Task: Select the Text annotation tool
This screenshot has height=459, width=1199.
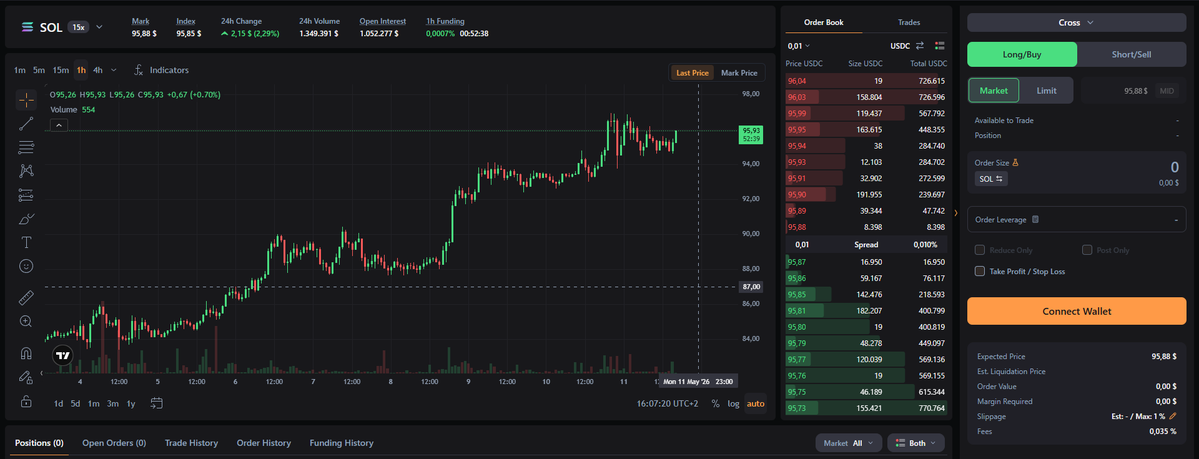Action: (x=26, y=243)
